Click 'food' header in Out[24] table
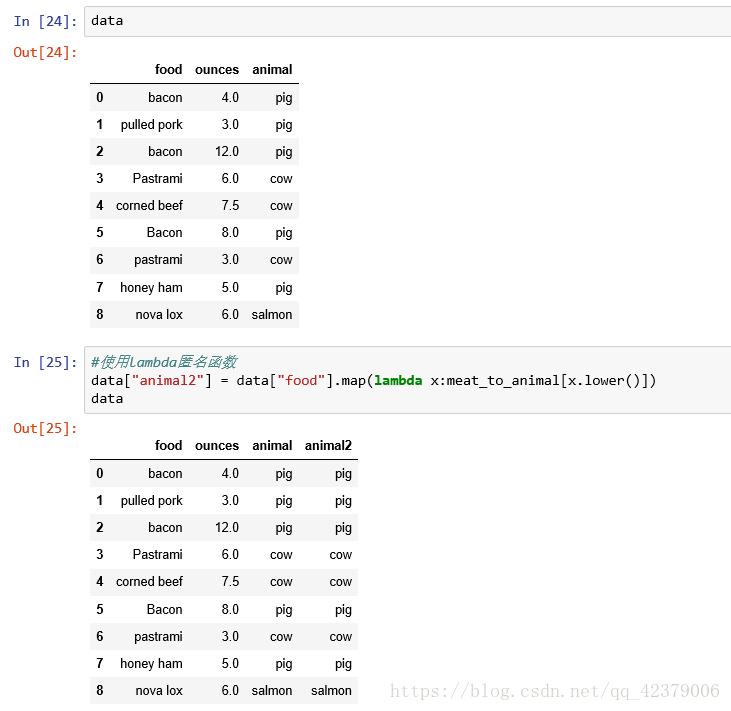 (x=168, y=69)
